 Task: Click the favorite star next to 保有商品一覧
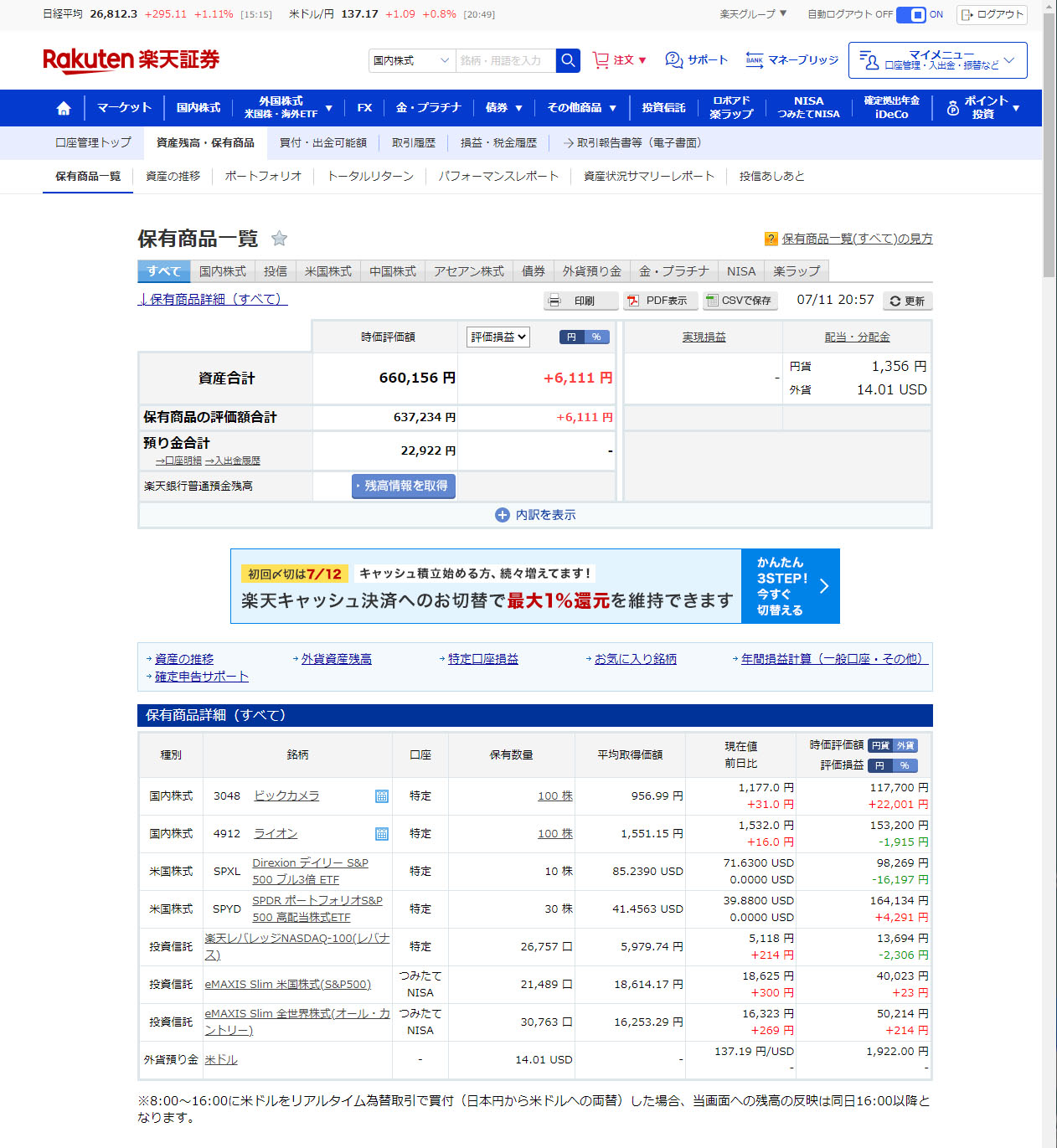(x=280, y=239)
